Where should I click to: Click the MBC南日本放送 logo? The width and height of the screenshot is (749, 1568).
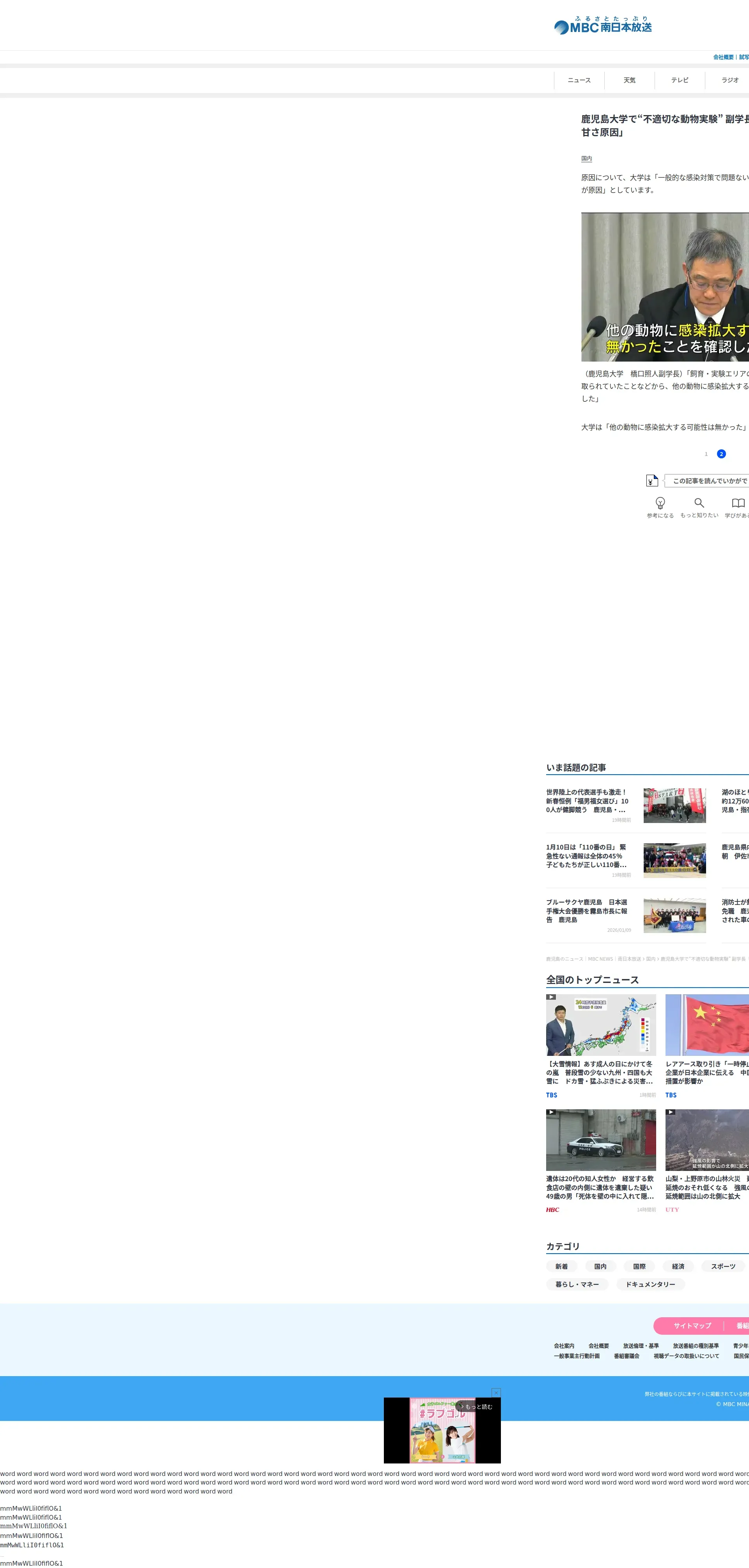[x=602, y=26]
